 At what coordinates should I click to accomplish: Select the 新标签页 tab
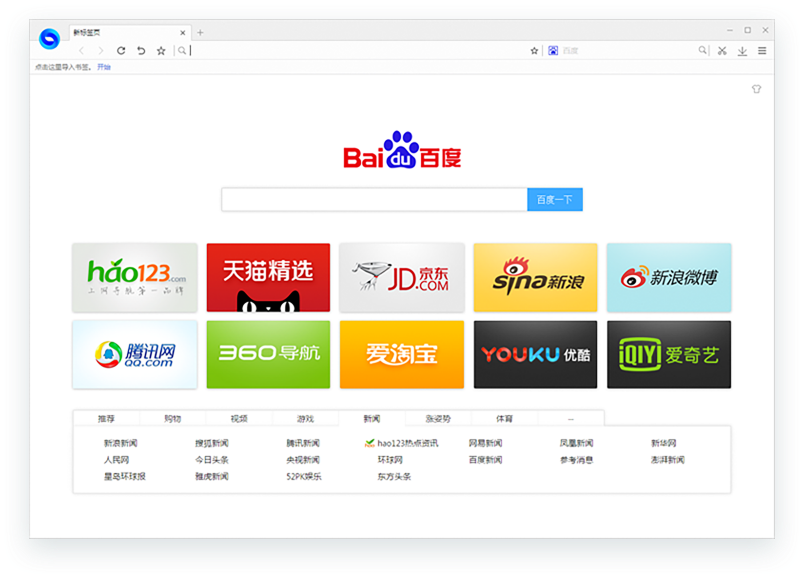pos(129,32)
